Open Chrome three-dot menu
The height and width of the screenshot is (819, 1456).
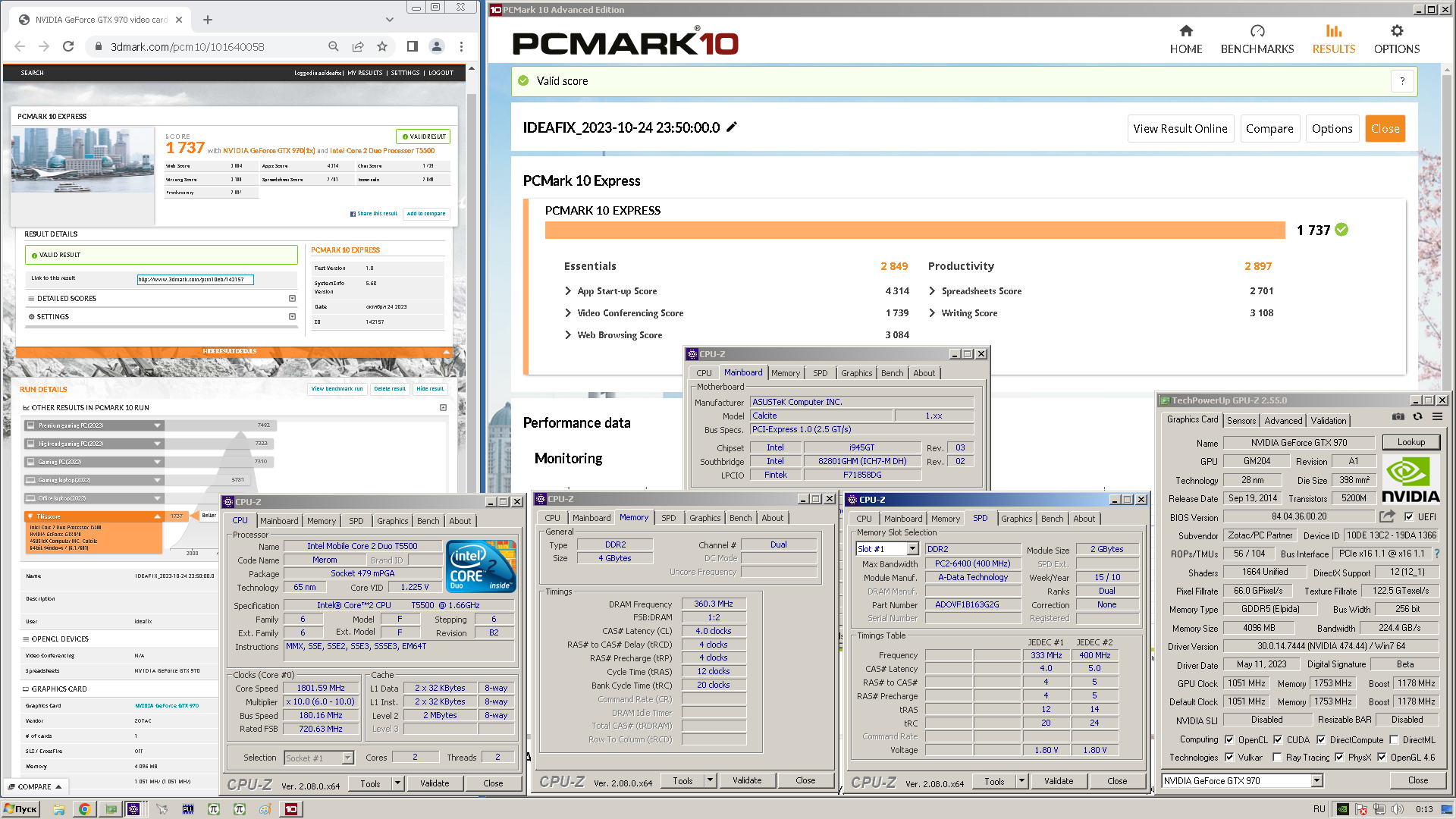point(461,46)
